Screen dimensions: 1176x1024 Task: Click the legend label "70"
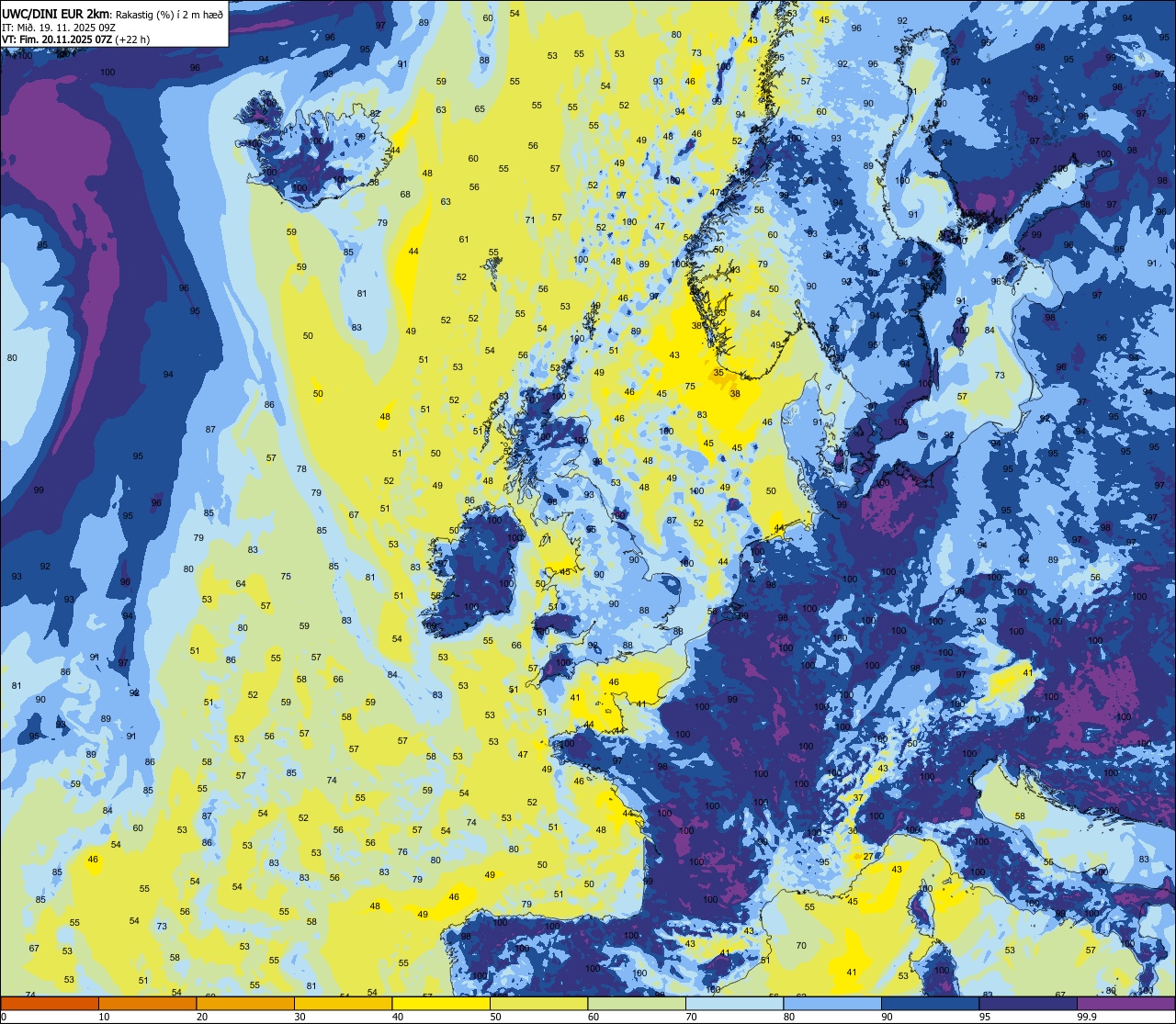click(x=691, y=1017)
